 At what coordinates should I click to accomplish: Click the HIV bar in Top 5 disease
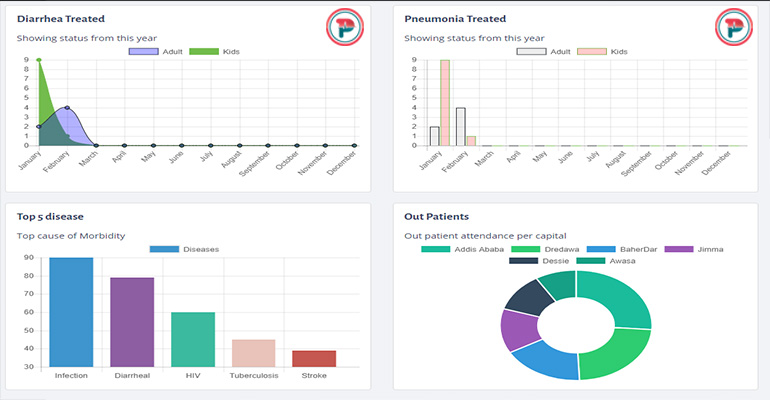point(193,339)
